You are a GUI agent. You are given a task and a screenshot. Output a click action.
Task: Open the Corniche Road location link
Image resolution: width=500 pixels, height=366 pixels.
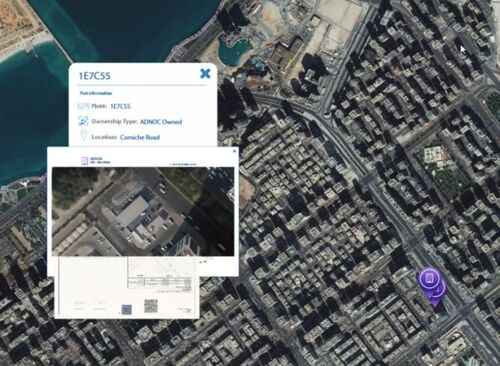click(x=140, y=137)
